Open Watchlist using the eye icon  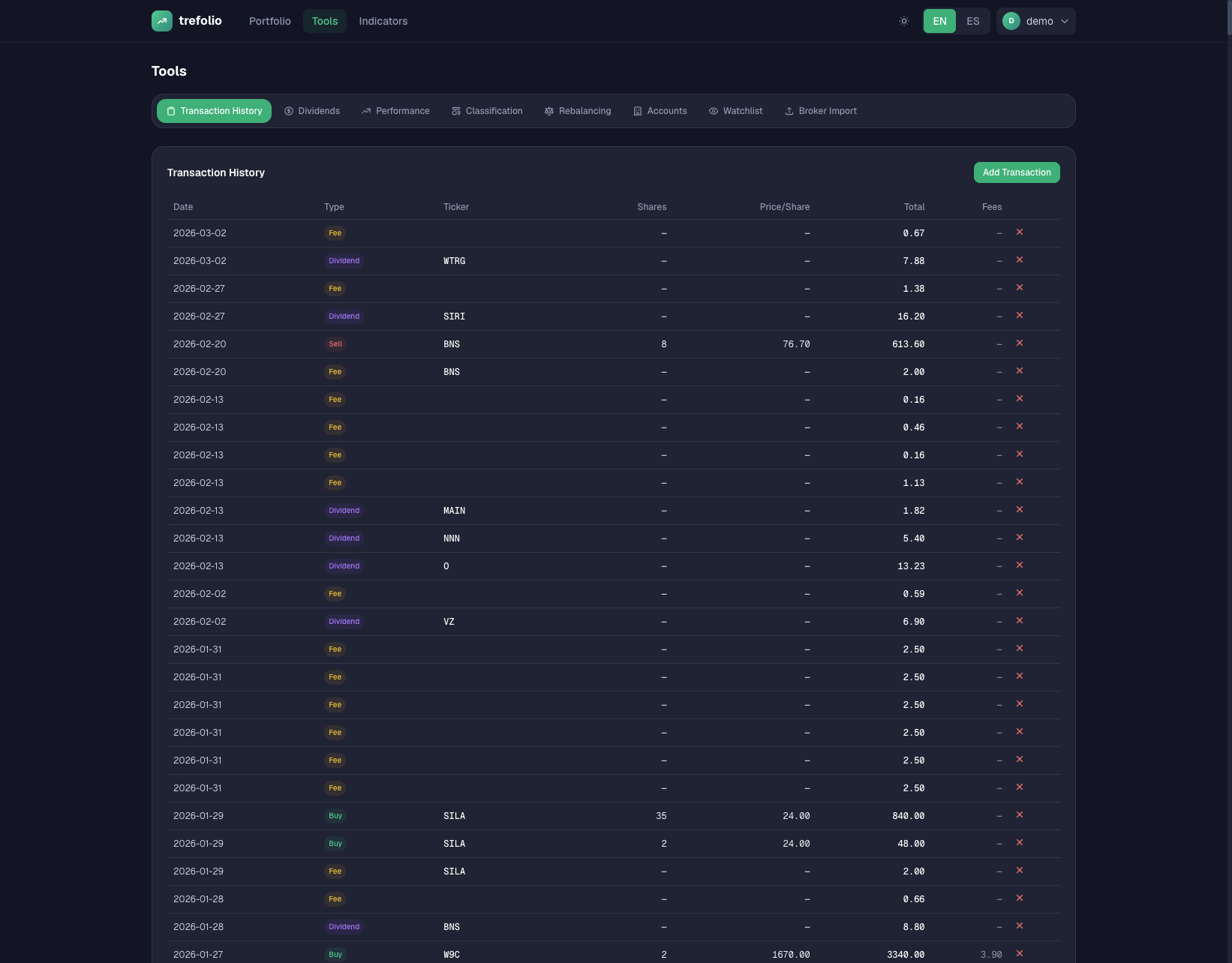coord(713,110)
